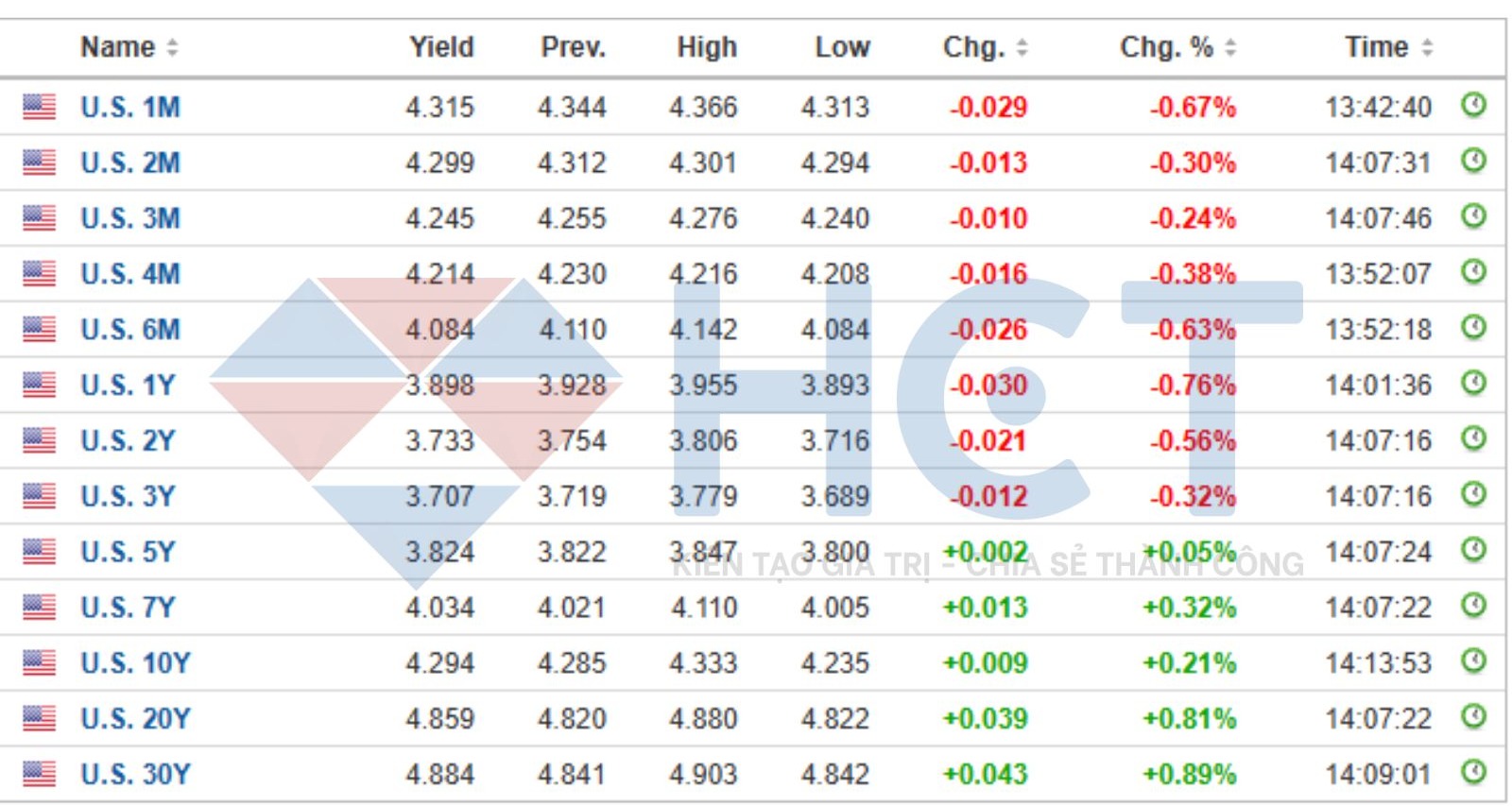1512x806 pixels.
Task: Click the clock icon in U.S. 5Y row
Action: (x=1473, y=549)
